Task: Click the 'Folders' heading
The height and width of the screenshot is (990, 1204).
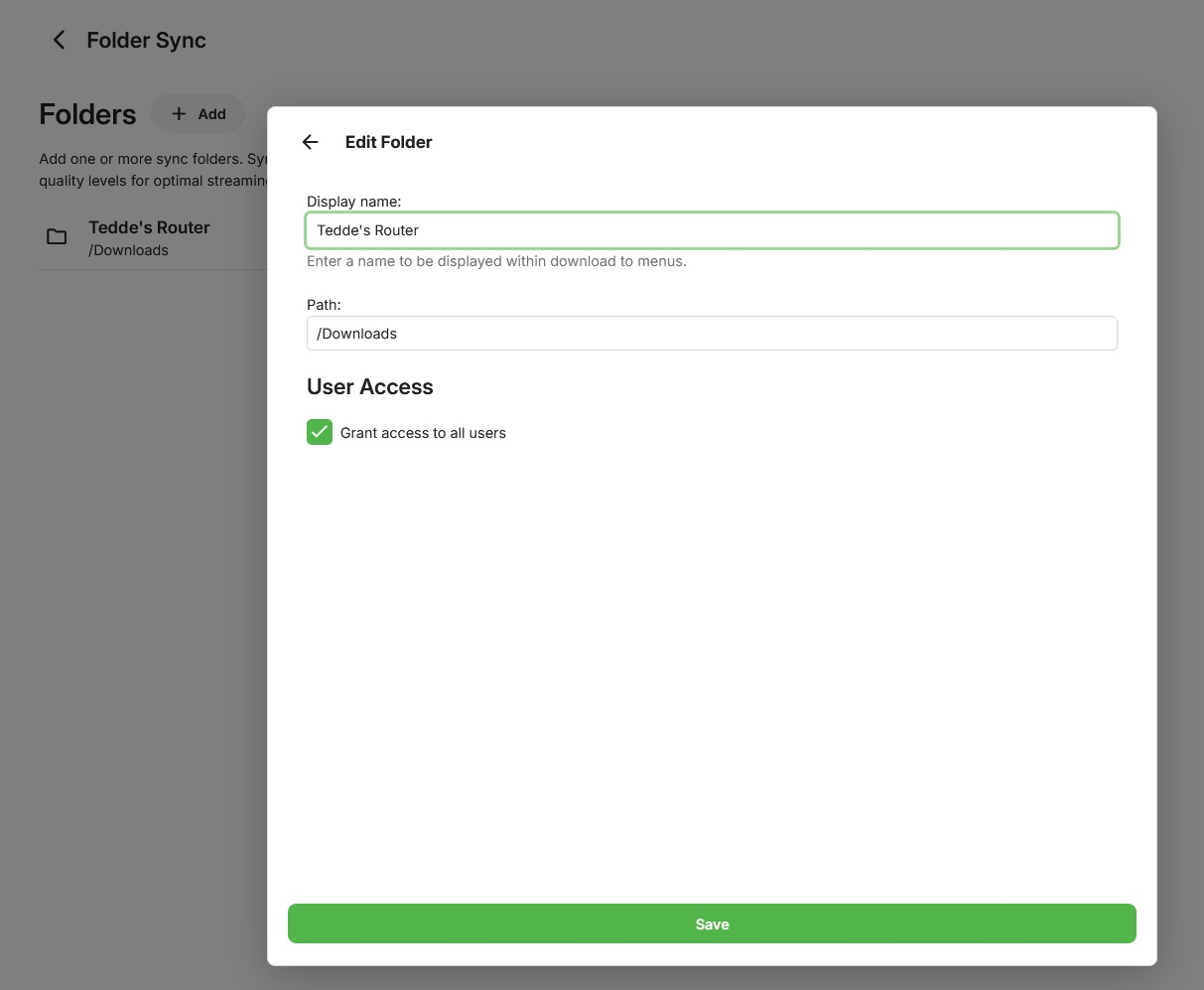Action: [87, 114]
